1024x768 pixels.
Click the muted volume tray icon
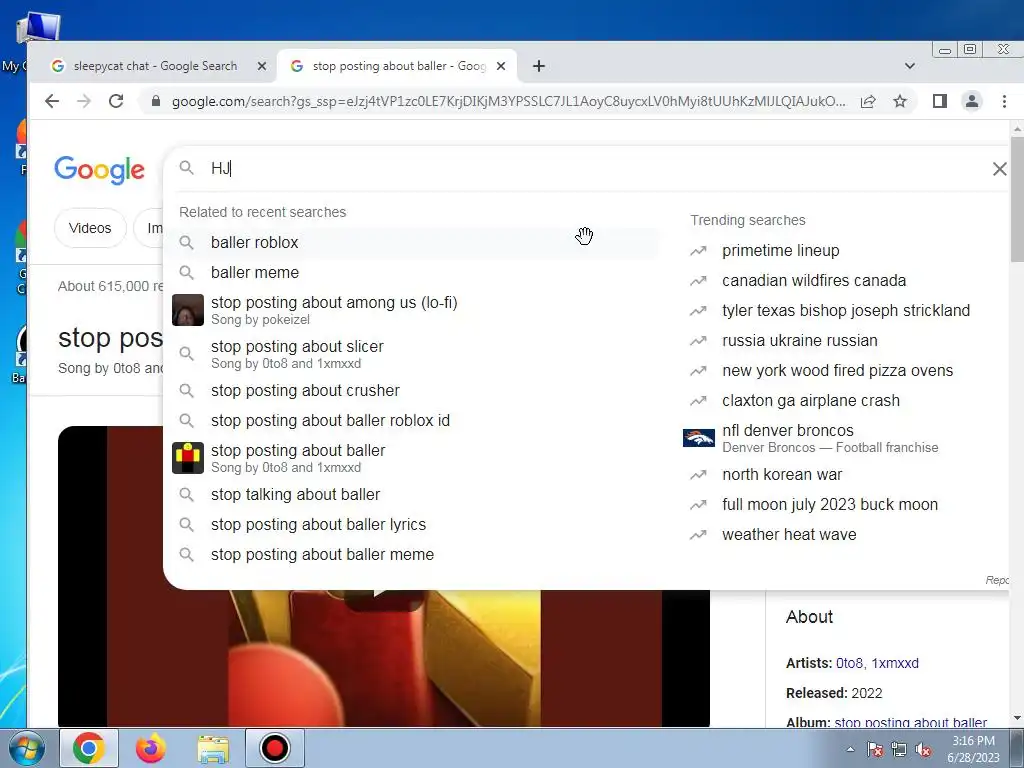923,749
